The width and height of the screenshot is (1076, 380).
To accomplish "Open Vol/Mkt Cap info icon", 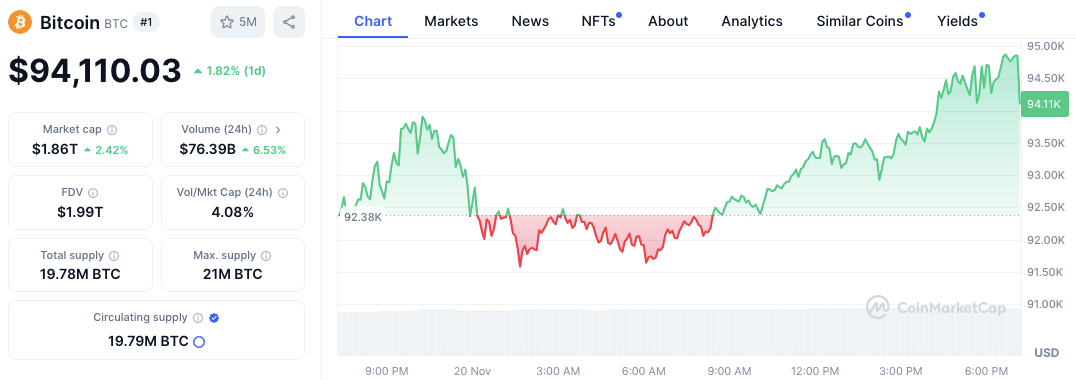I will 283,193.
